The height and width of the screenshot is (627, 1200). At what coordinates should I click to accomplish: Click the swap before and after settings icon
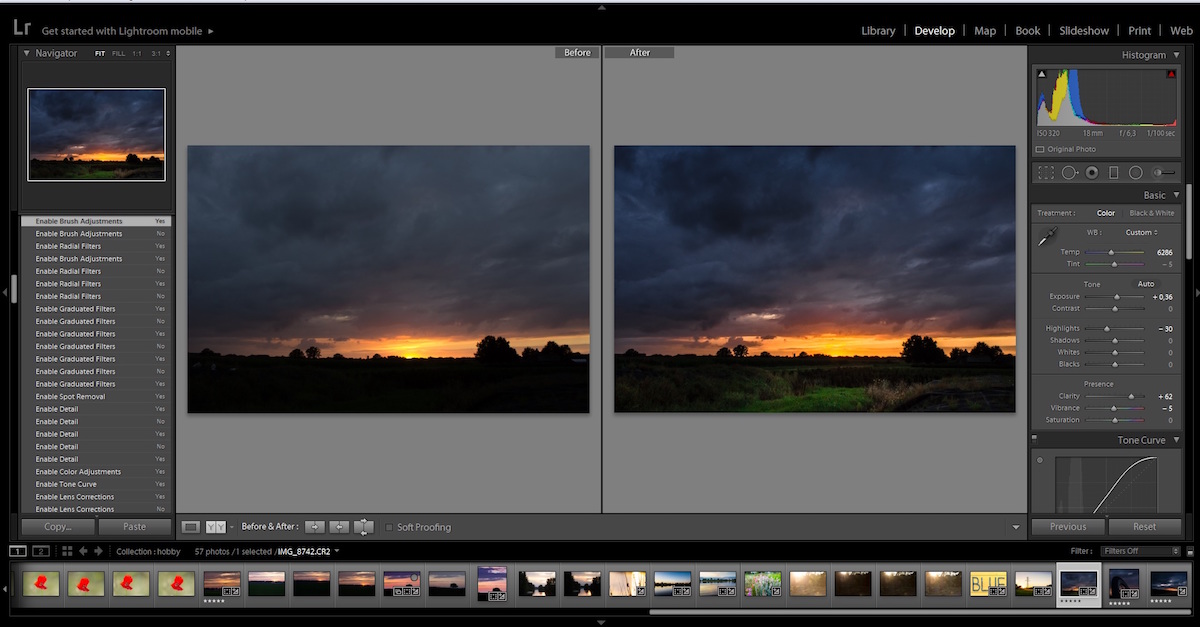[364, 527]
